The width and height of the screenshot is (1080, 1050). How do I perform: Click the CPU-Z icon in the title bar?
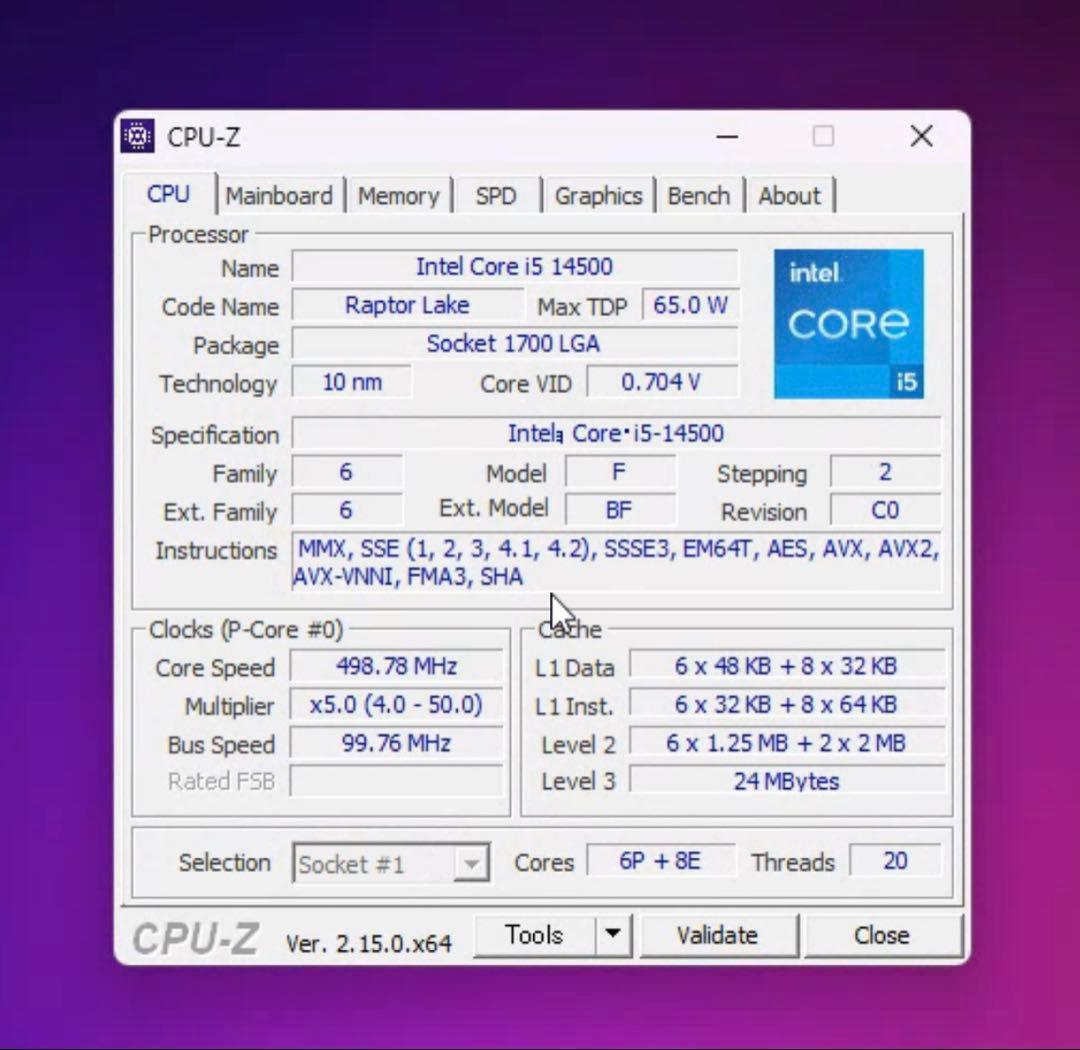point(137,136)
